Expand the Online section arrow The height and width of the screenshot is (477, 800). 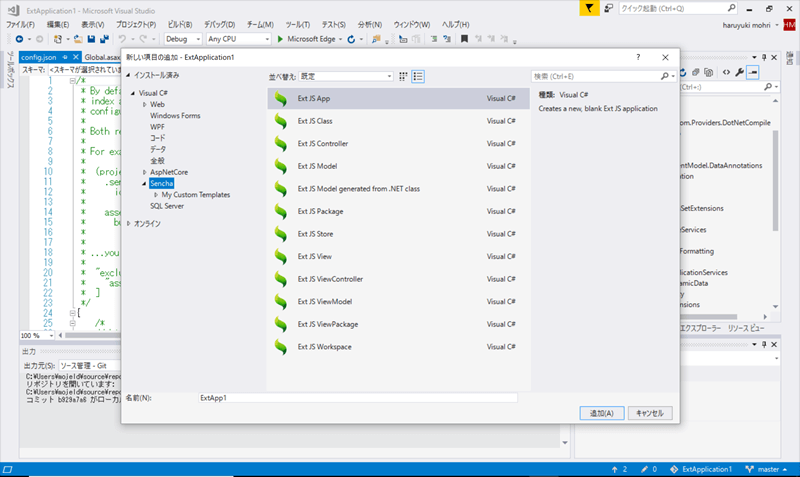(x=129, y=223)
